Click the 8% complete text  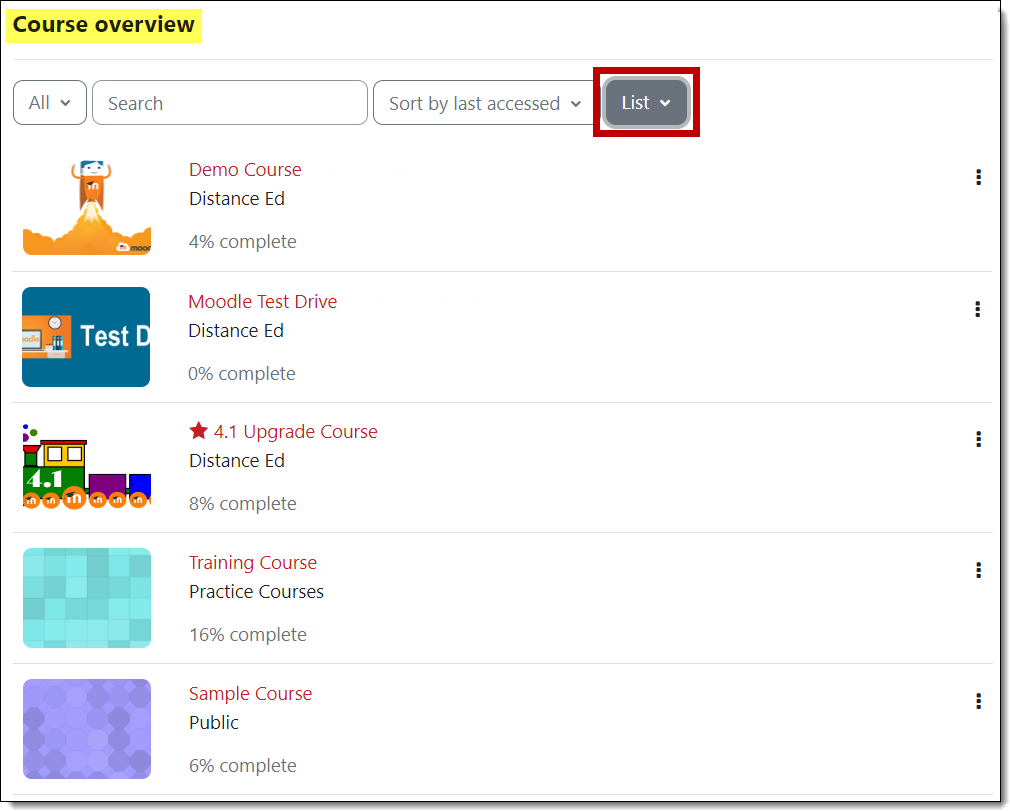coord(243,504)
